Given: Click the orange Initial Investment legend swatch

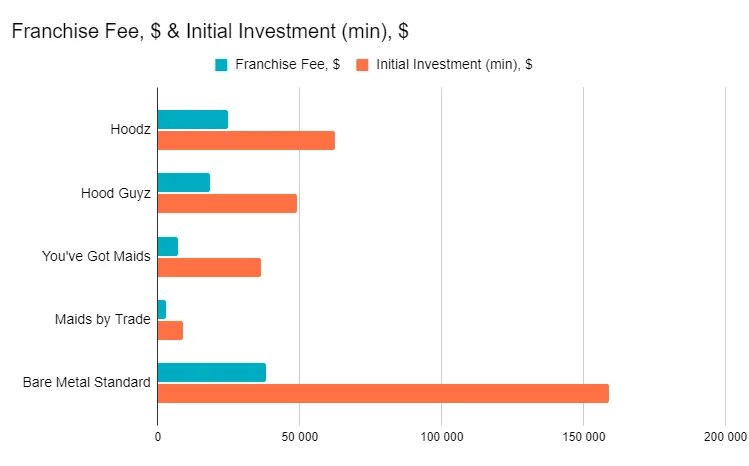Looking at the screenshot, I should (362, 65).
